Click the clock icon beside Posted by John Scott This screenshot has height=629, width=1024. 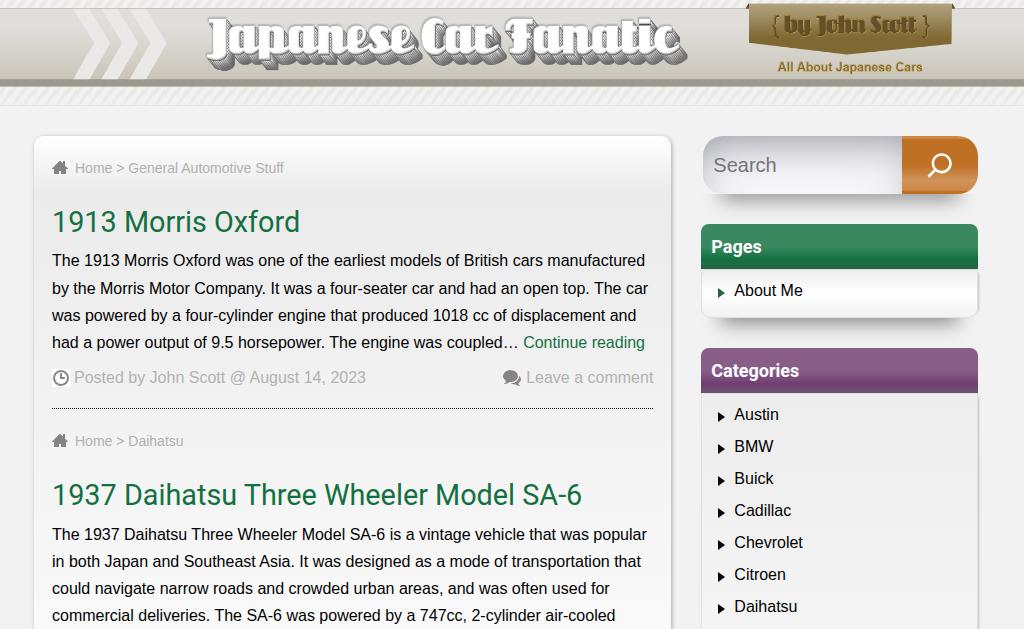click(61, 378)
